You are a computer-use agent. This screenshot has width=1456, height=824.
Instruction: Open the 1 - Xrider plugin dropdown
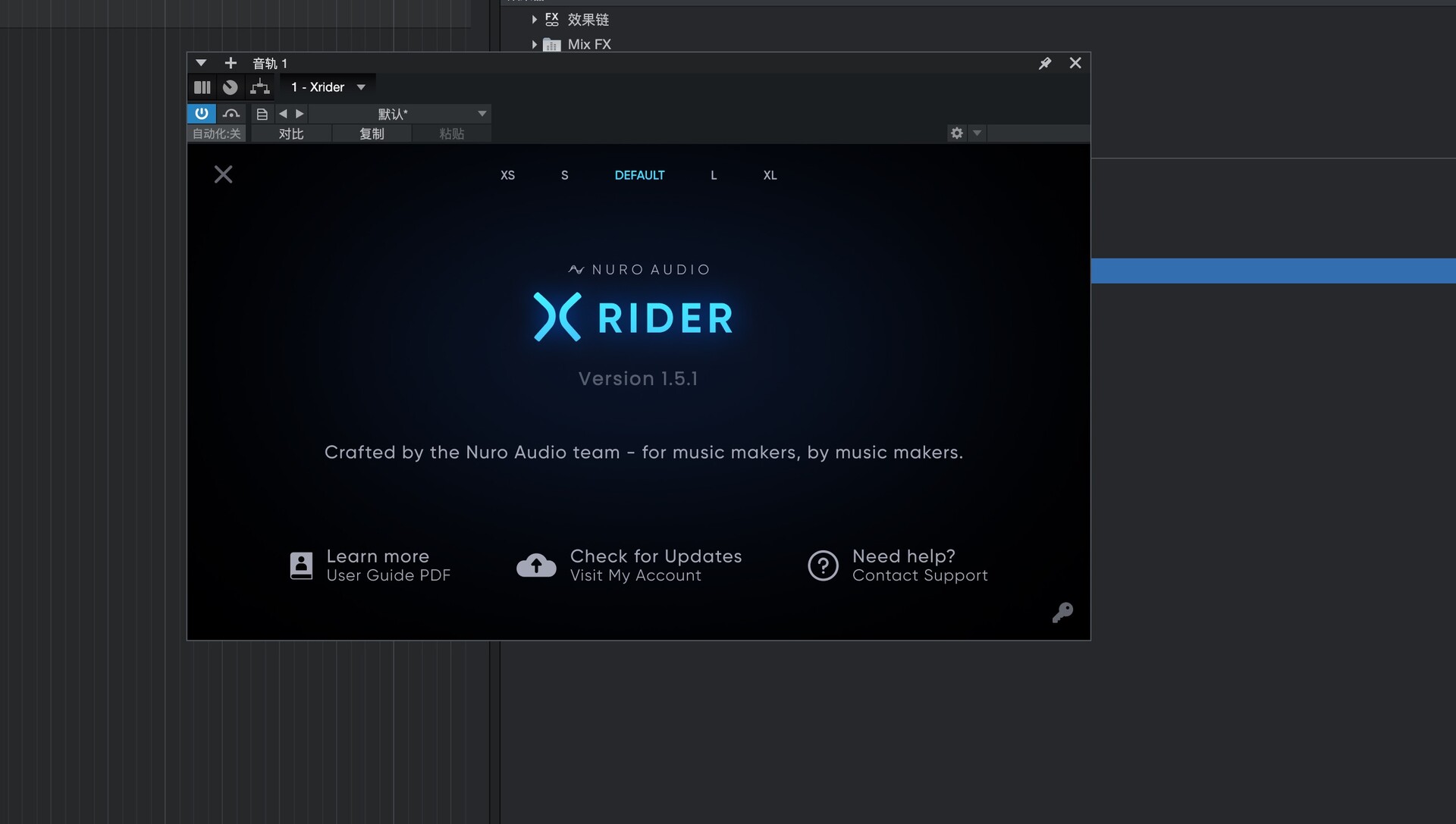(x=328, y=87)
